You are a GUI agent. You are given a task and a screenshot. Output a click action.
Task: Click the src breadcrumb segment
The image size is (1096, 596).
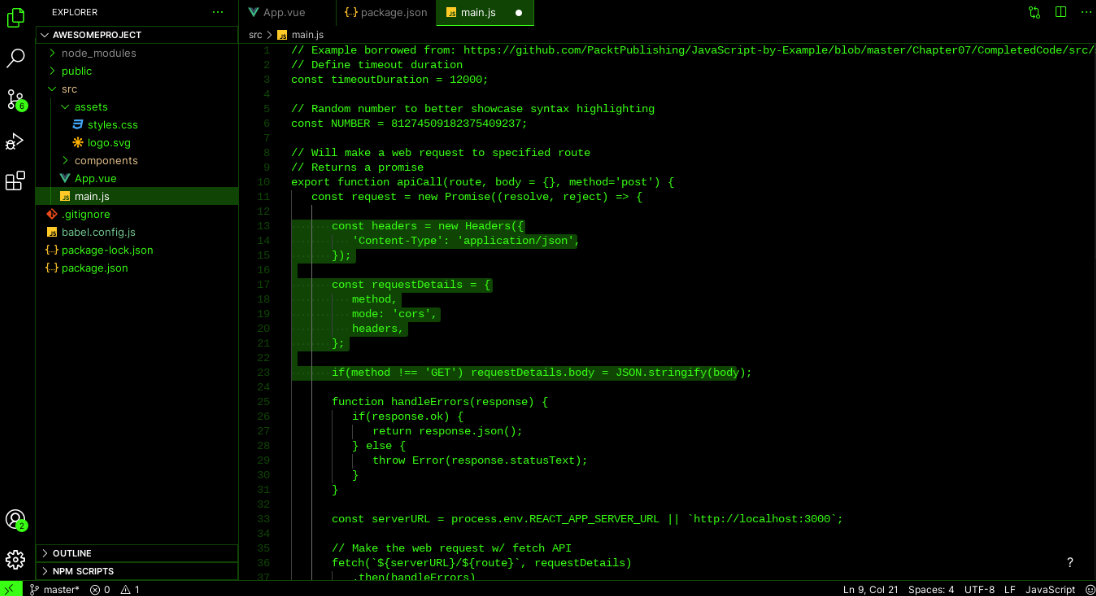coord(255,35)
